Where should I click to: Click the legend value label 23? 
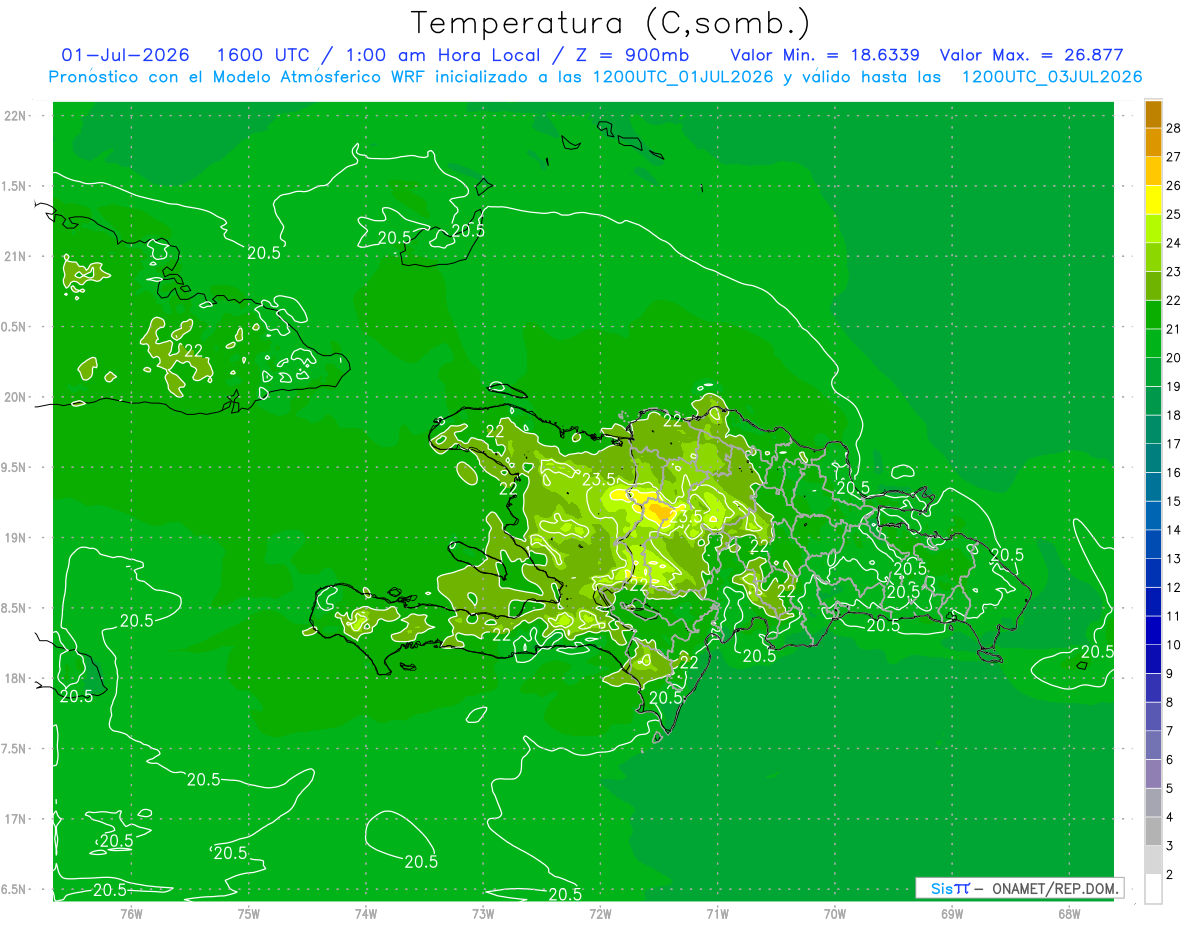(x=1174, y=272)
